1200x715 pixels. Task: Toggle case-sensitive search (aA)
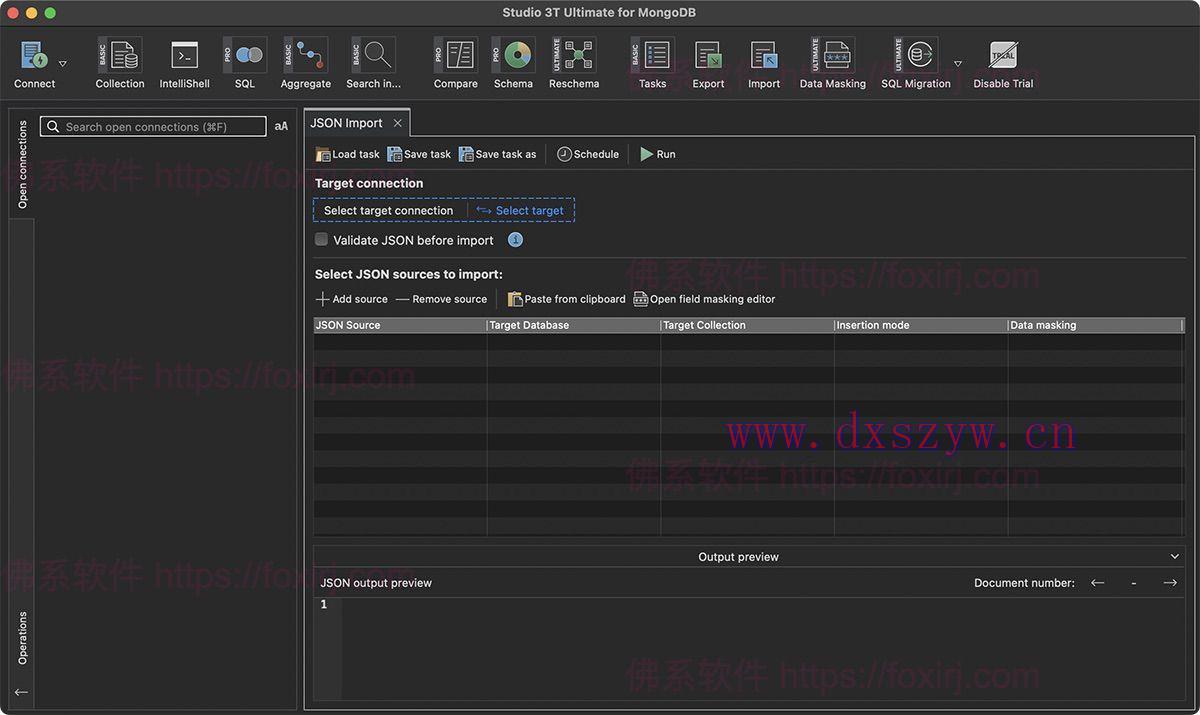point(281,127)
